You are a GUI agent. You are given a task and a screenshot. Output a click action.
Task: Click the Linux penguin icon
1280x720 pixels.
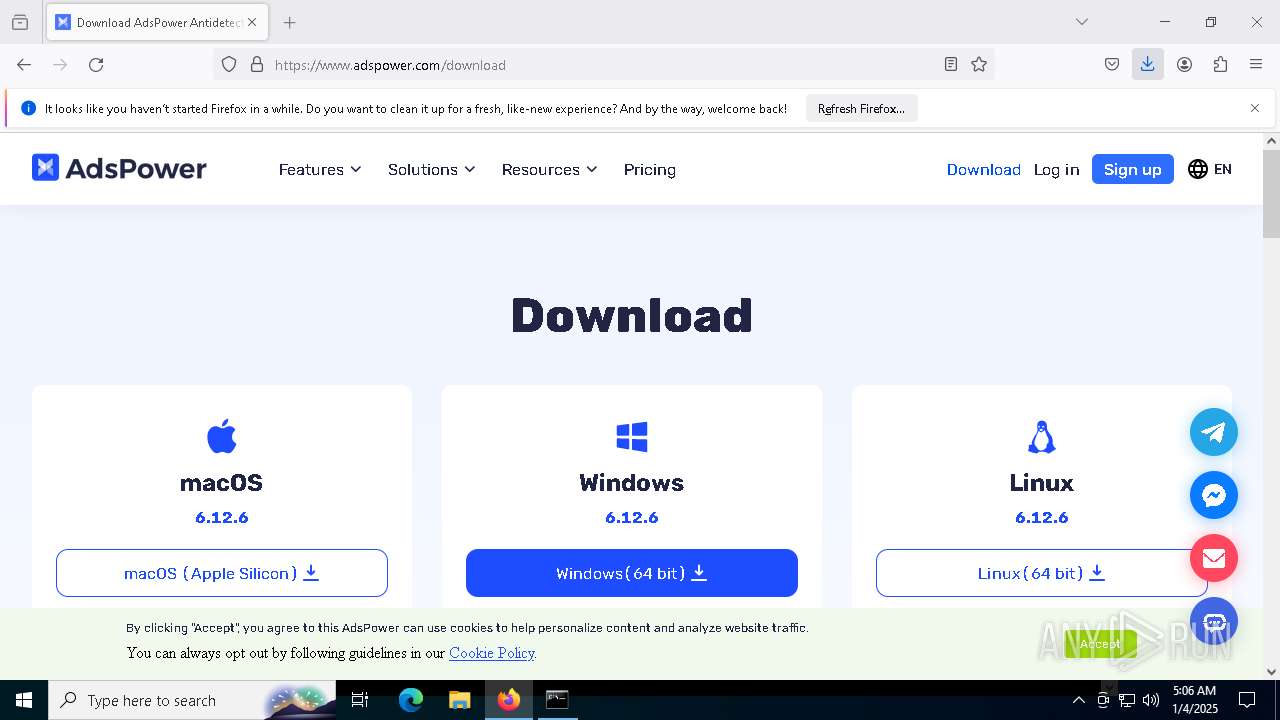point(1042,436)
